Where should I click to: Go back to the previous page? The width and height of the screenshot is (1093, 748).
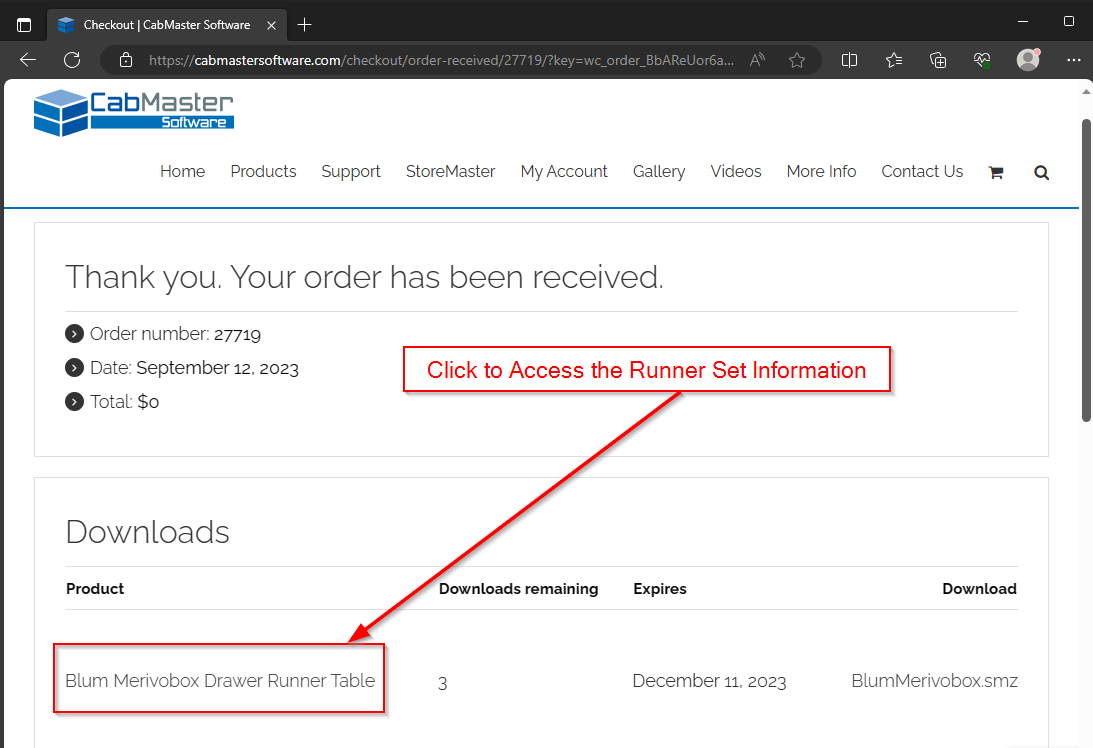[x=28, y=60]
